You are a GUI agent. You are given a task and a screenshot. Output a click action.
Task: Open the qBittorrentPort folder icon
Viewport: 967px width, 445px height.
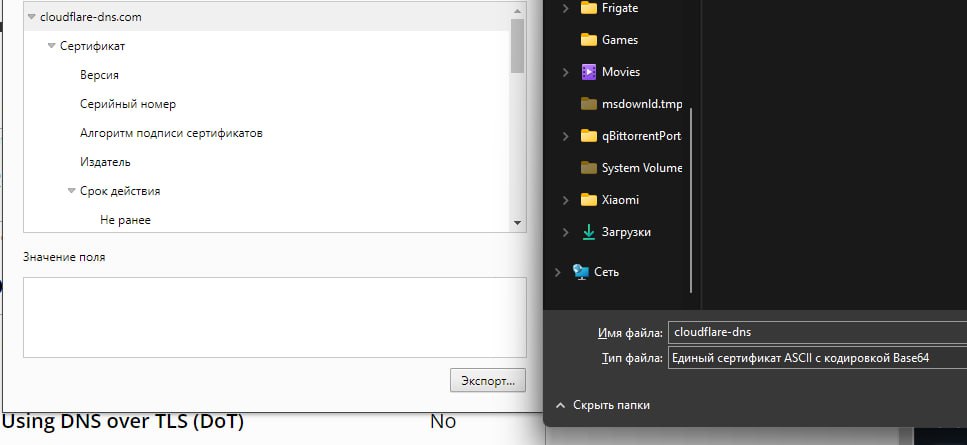(x=589, y=136)
